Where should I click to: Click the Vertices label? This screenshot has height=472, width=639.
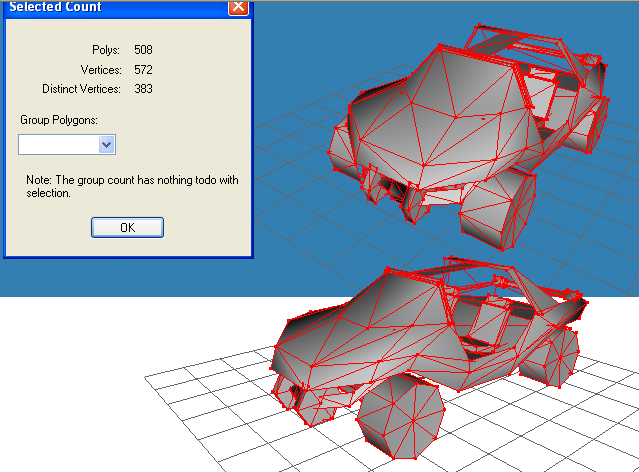(x=101, y=69)
